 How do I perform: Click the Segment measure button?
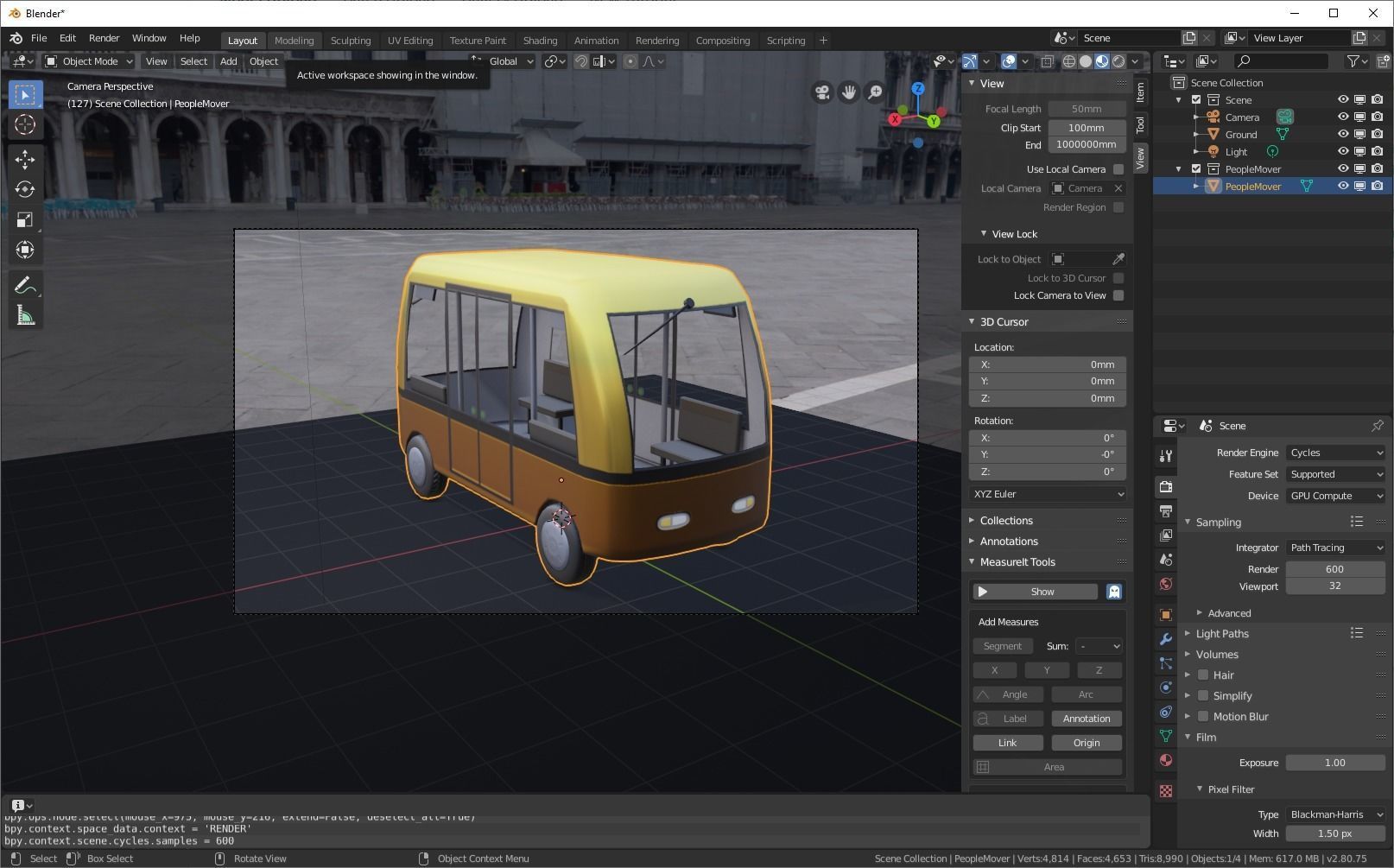click(x=1003, y=646)
